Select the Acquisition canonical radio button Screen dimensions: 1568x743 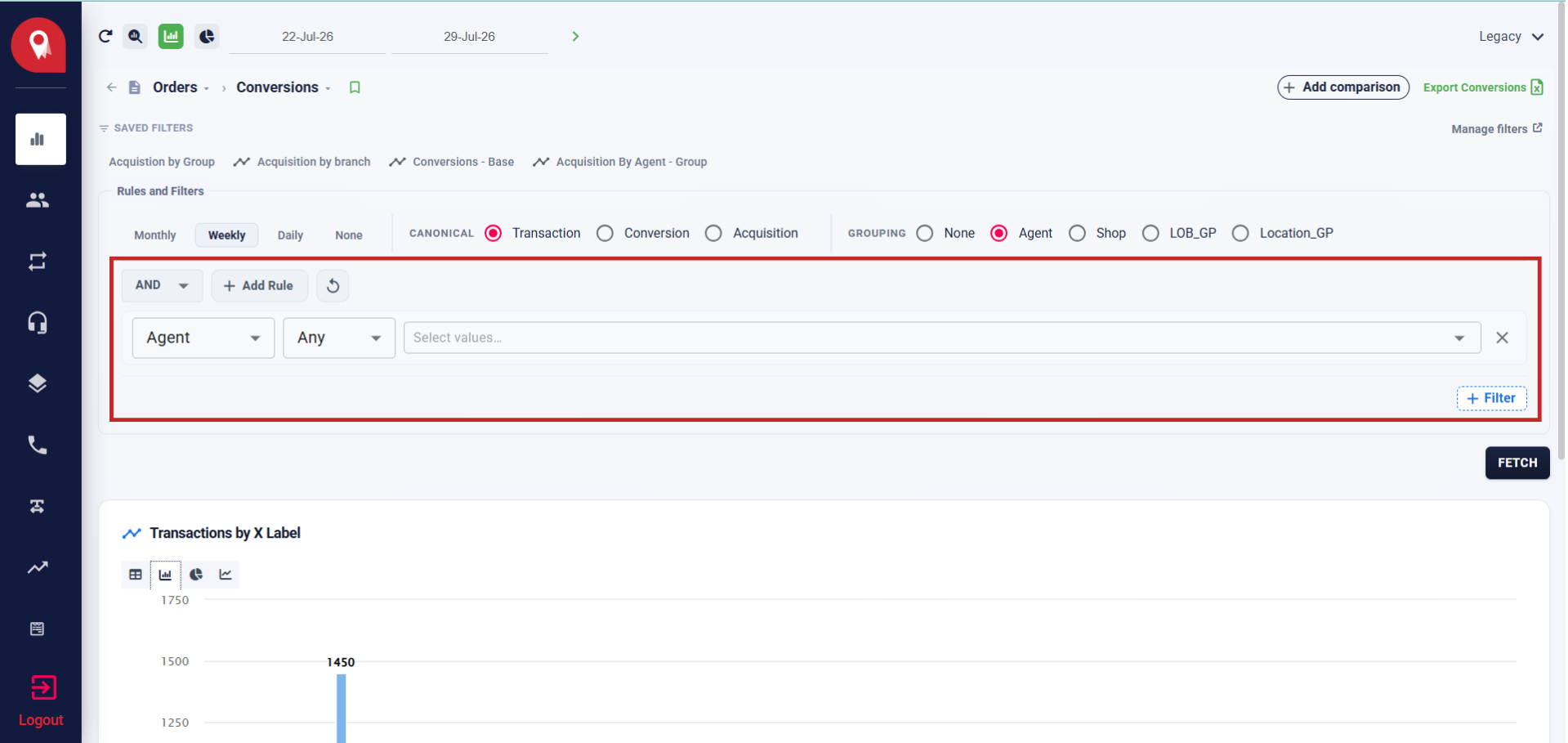click(713, 233)
